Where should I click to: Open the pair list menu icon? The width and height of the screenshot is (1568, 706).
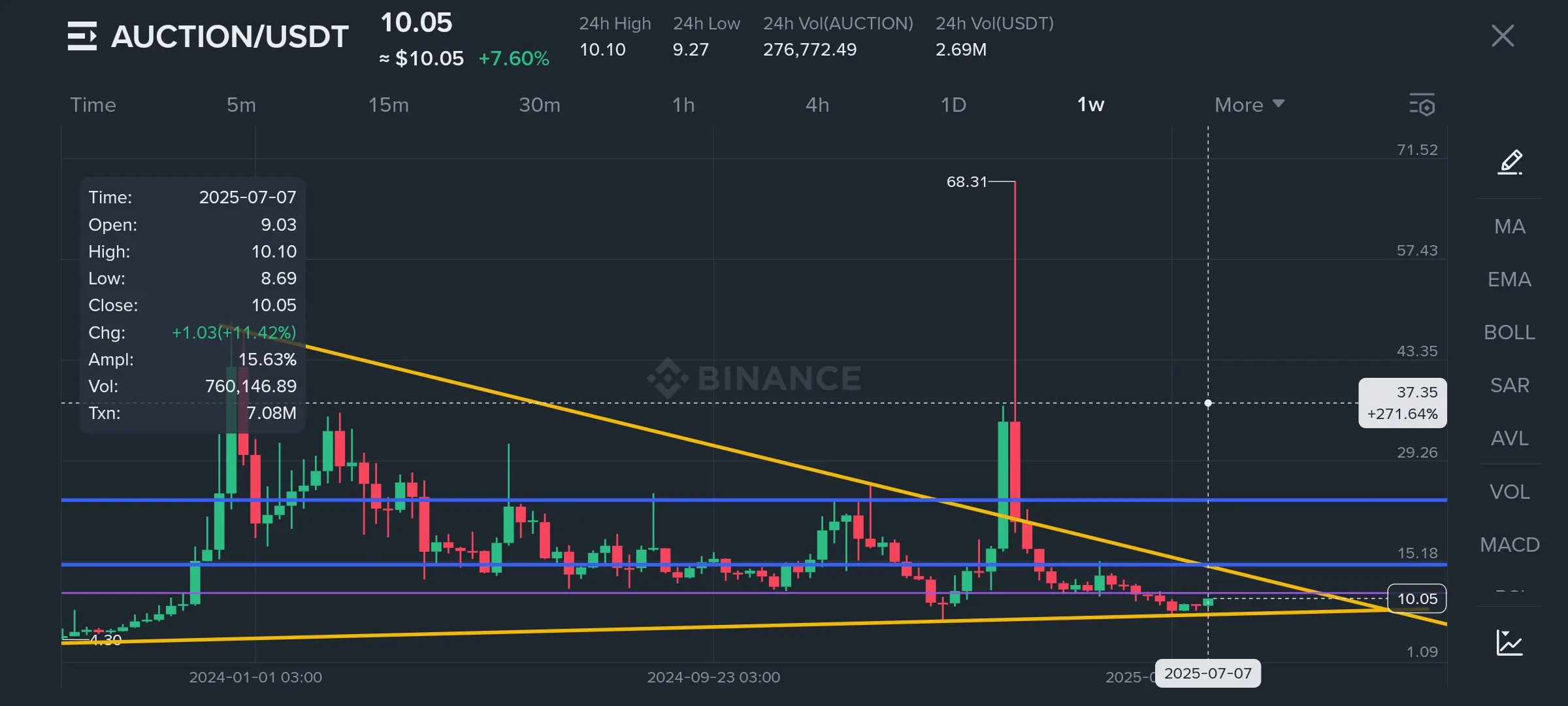pos(82,36)
